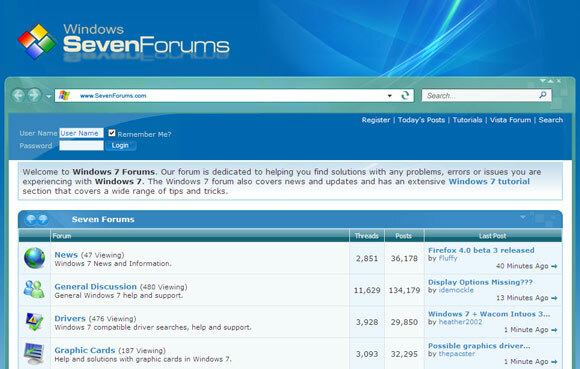Open the Tutorials menu link
This screenshot has width=580, height=369.
point(467,120)
